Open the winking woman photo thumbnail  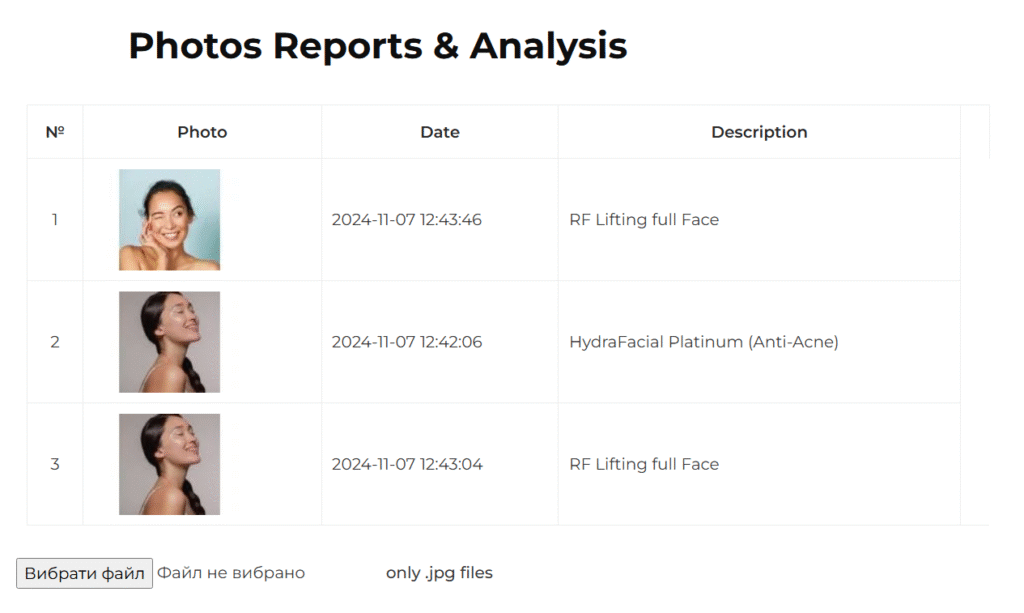(169, 220)
